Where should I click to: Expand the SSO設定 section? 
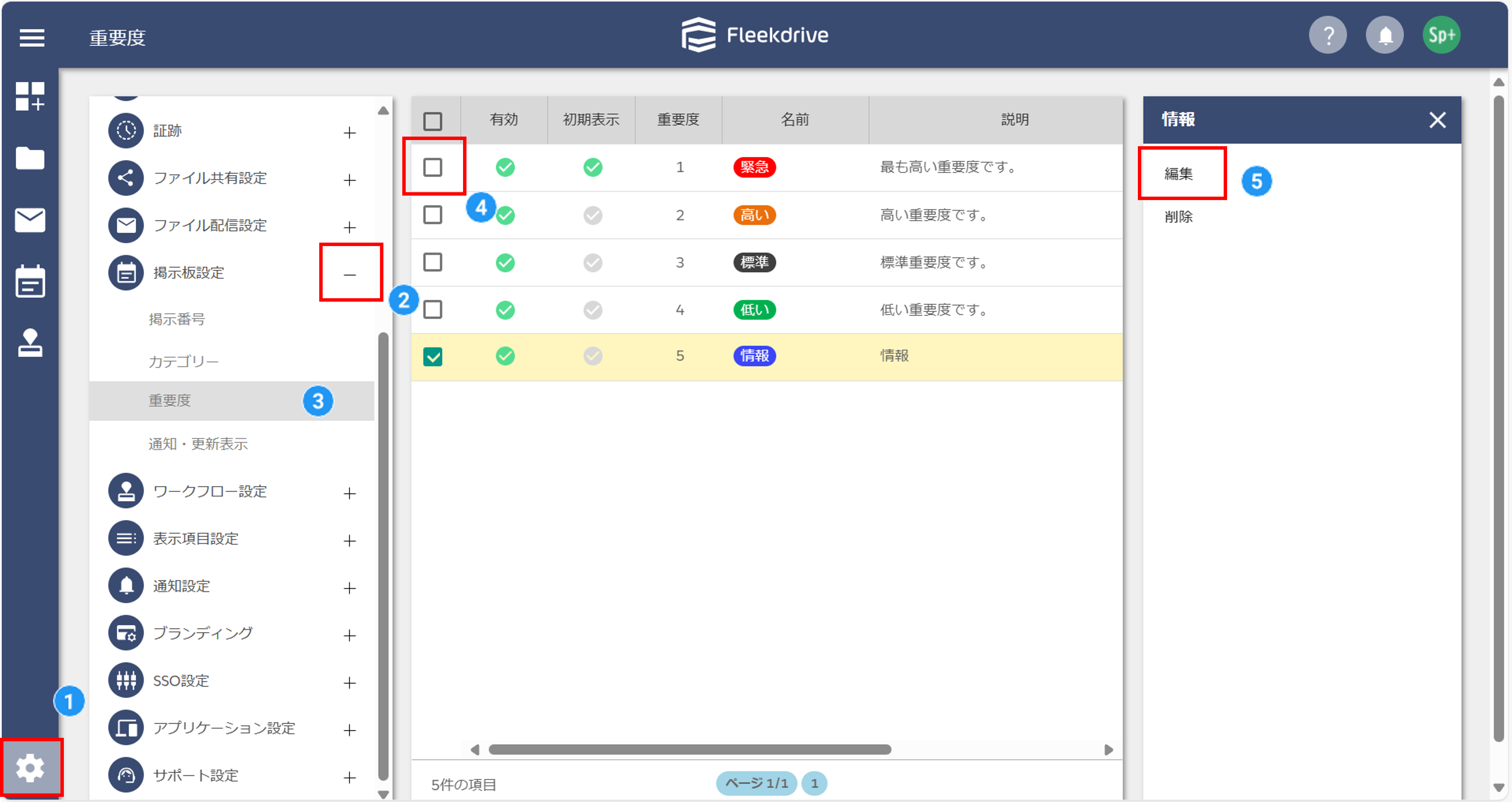(349, 682)
